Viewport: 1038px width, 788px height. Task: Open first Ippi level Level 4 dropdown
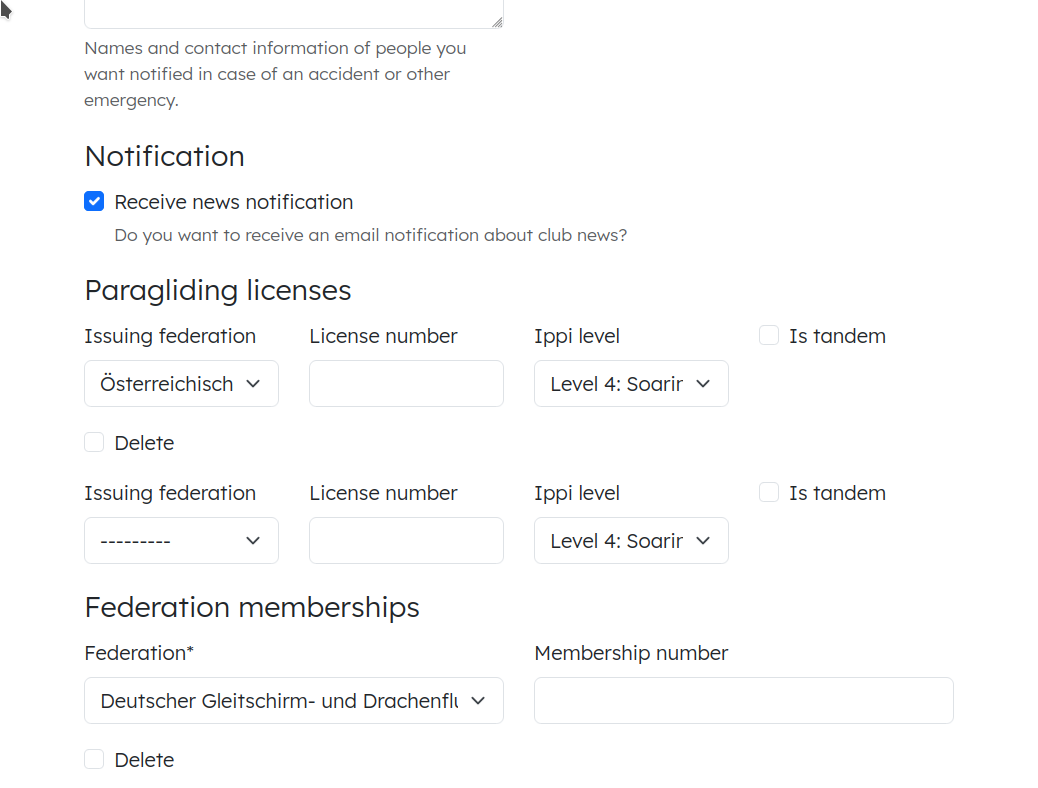632,383
